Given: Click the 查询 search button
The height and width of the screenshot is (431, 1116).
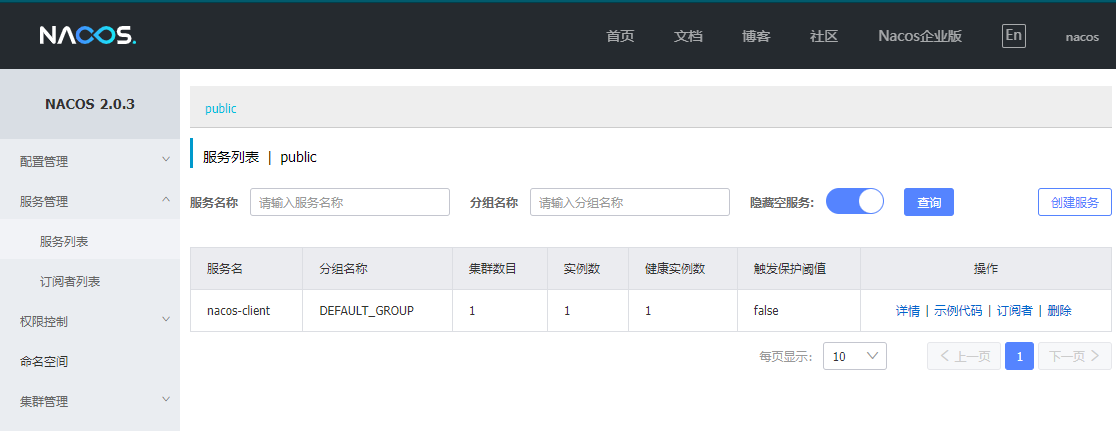Looking at the screenshot, I should [x=929, y=202].
